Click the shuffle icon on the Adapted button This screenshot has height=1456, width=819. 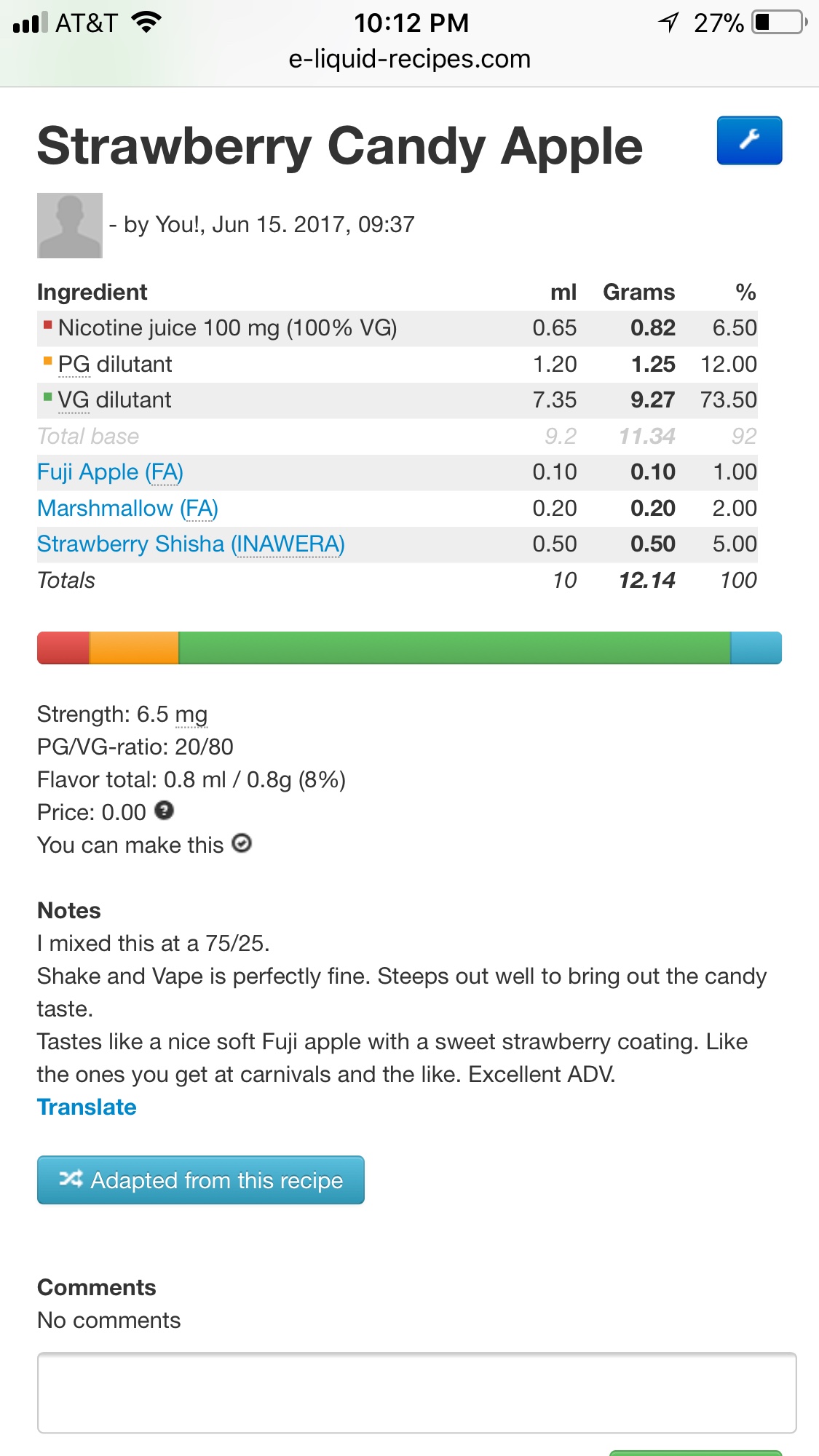pos(71,1179)
